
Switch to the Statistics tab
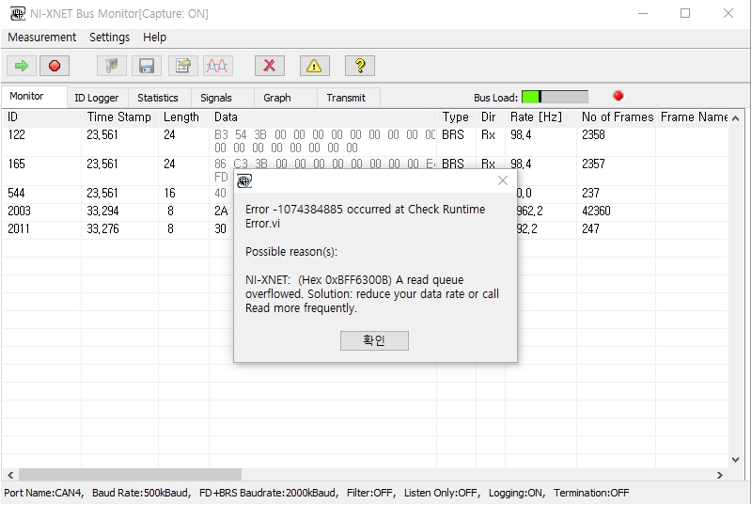(x=158, y=98)
